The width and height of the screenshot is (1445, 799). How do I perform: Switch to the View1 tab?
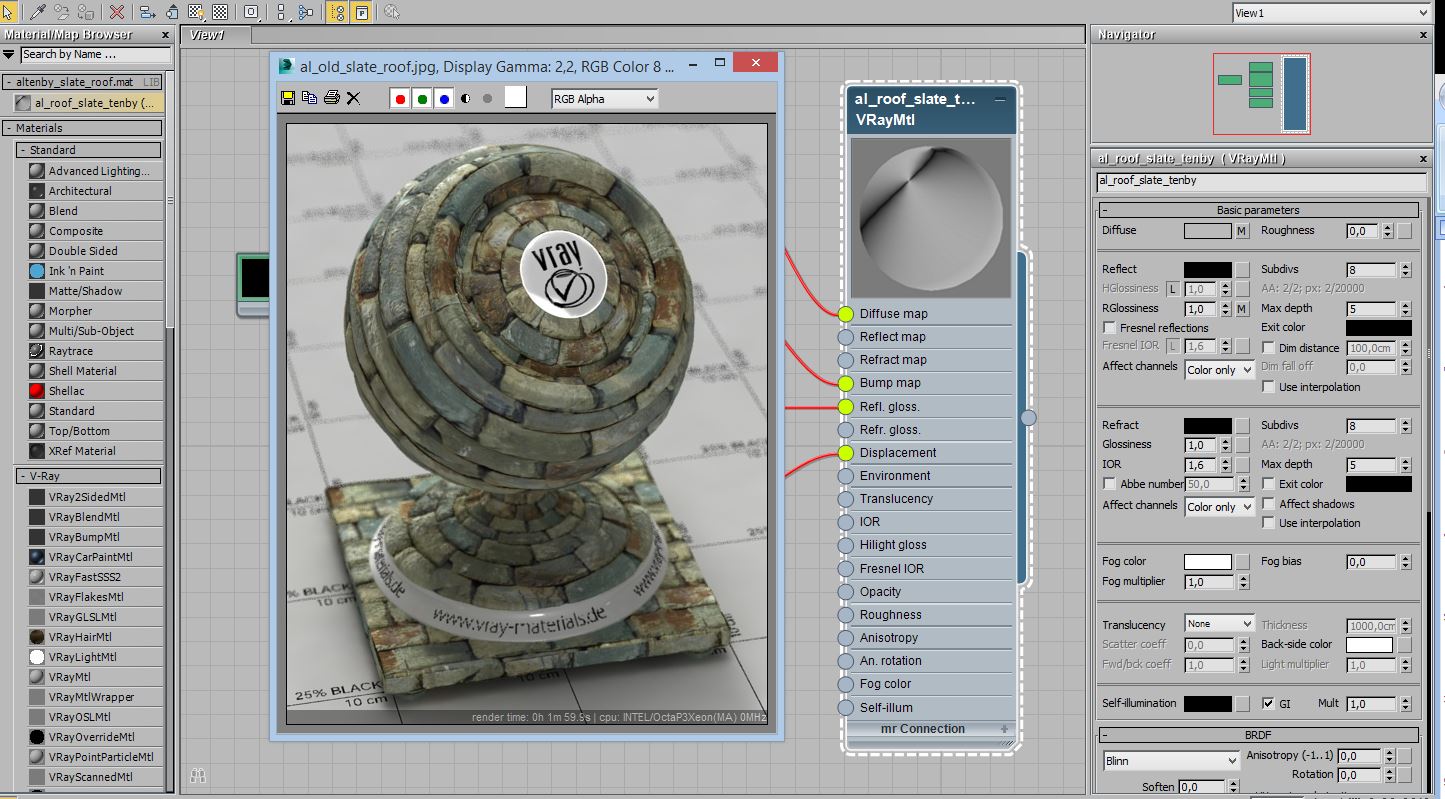pos(207,35)
